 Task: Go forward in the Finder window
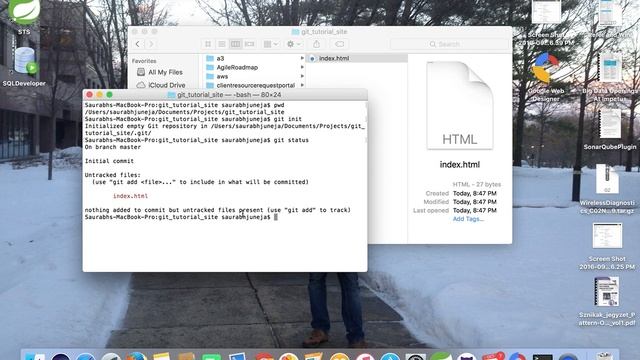pos(151,44)
